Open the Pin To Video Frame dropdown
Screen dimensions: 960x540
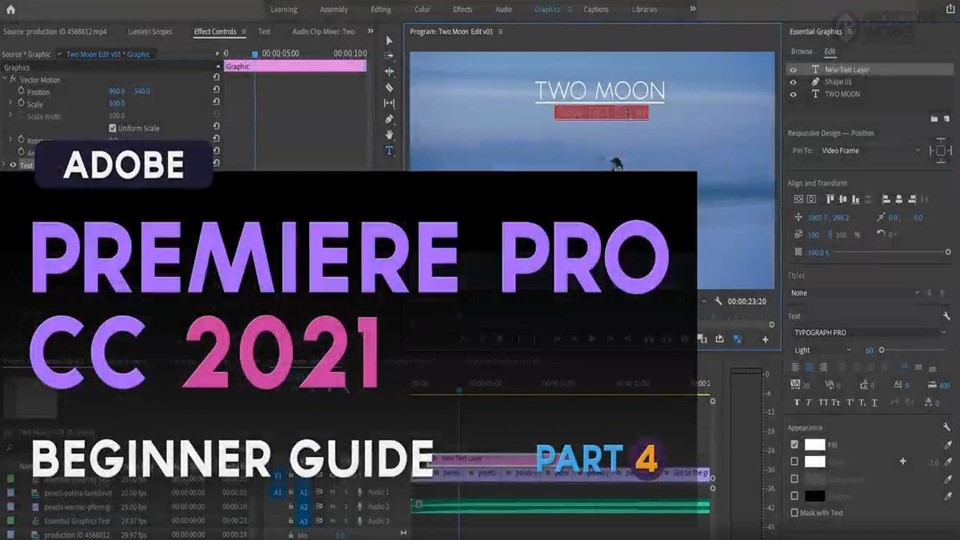(870, 150)
